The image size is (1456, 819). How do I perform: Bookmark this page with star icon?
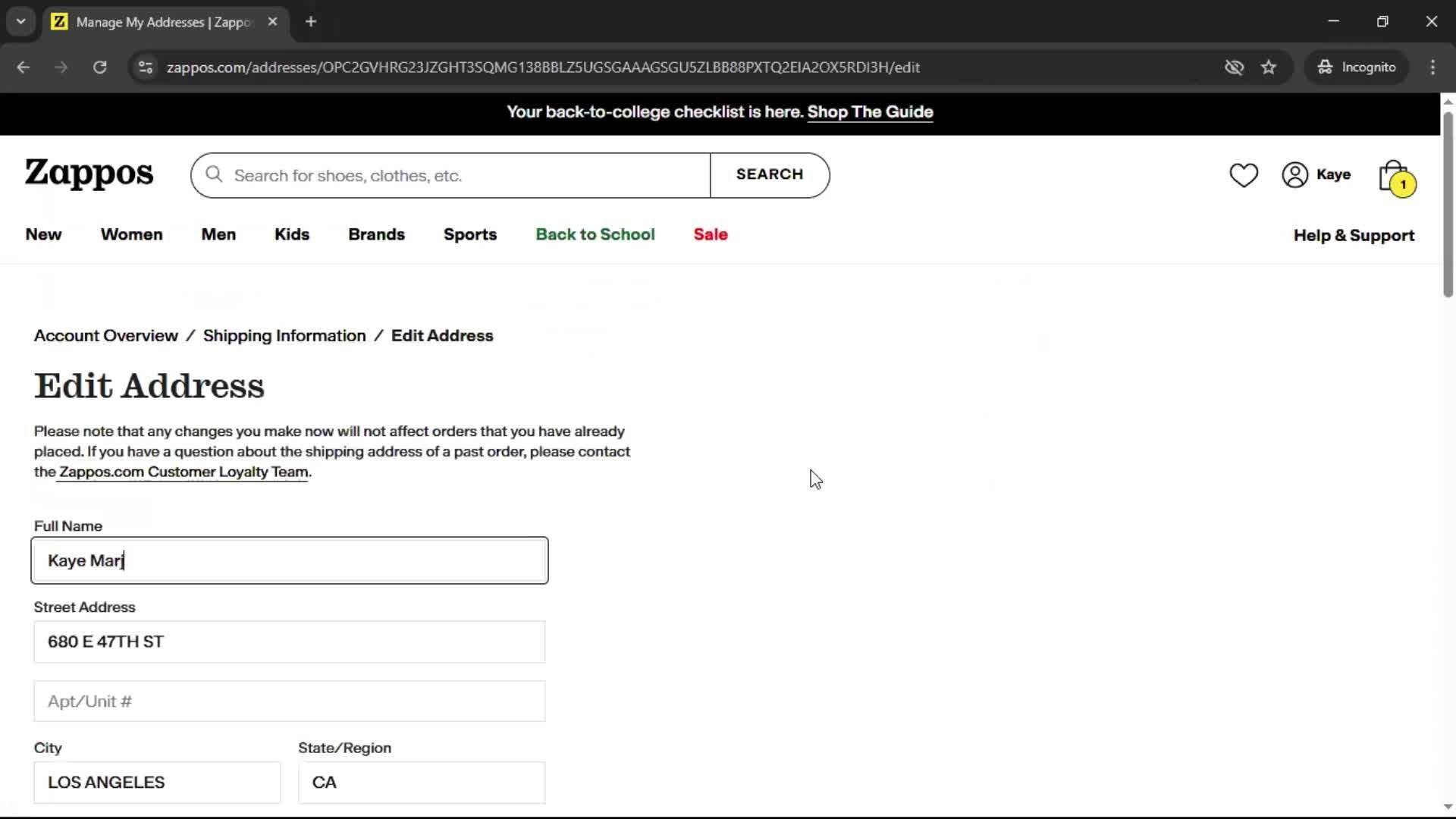pos(1269,67)
